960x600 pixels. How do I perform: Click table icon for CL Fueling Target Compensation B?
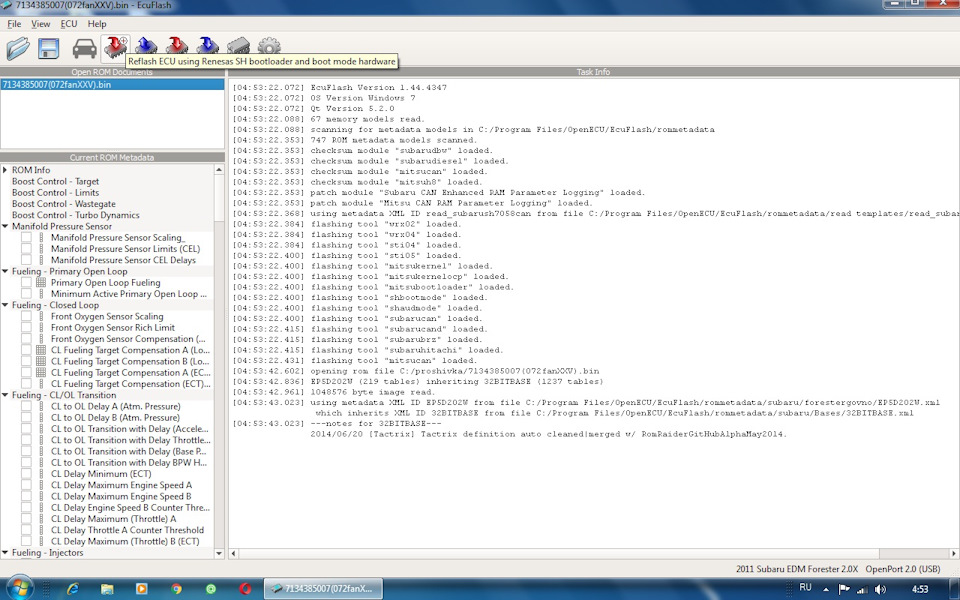pos(41,361)
